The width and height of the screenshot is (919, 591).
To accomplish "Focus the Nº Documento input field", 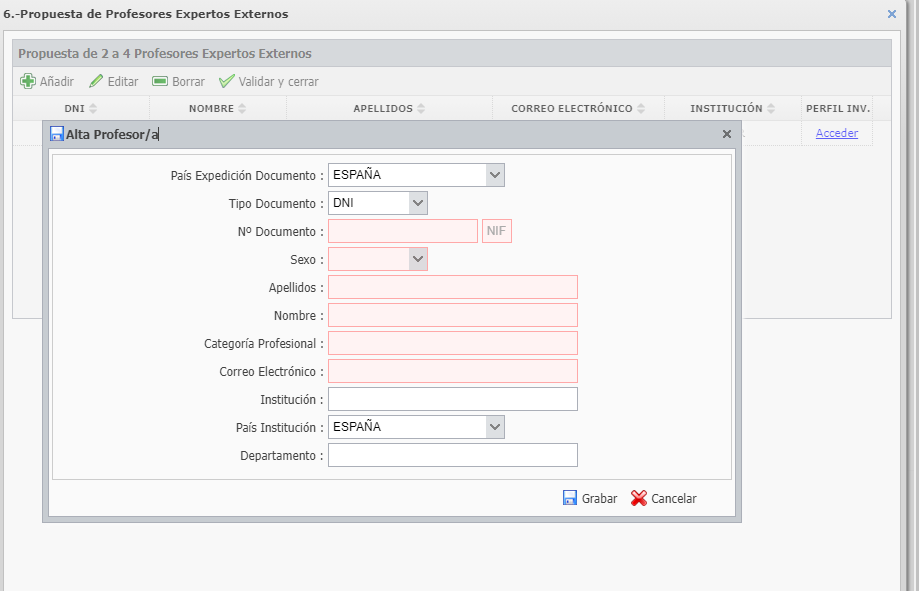I will (403, 231).
